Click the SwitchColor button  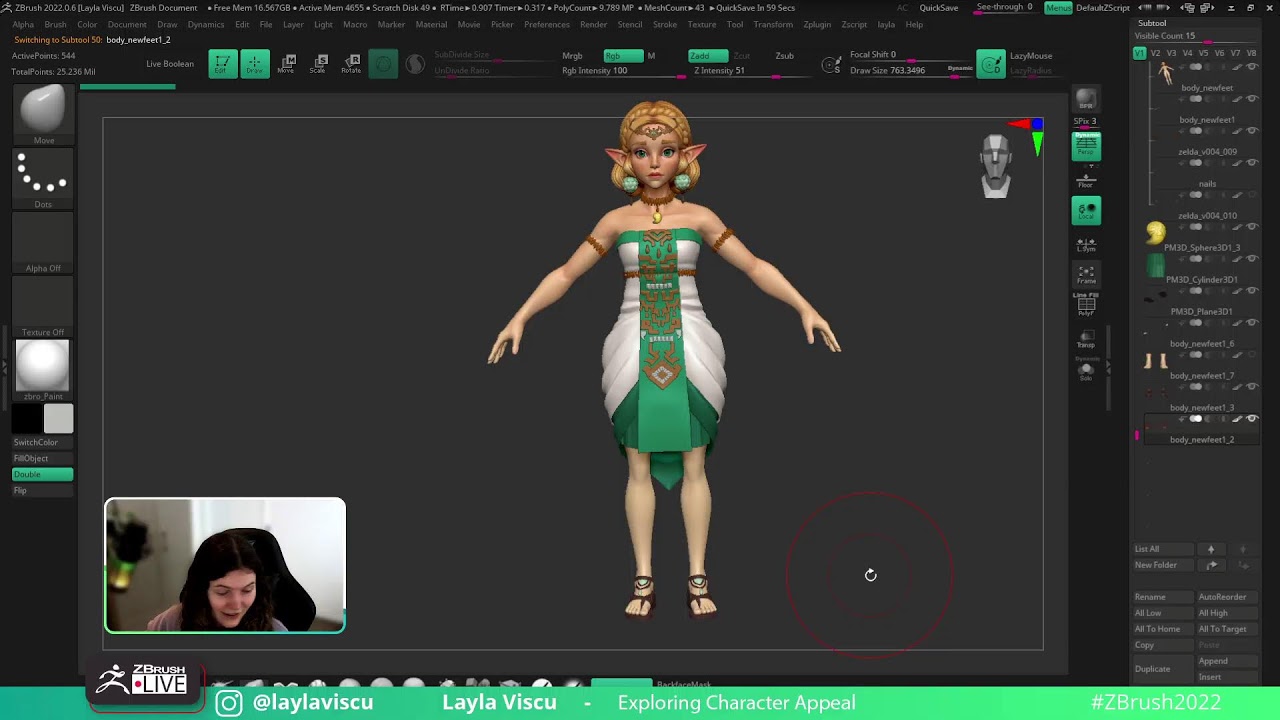[x=43, y=442]
